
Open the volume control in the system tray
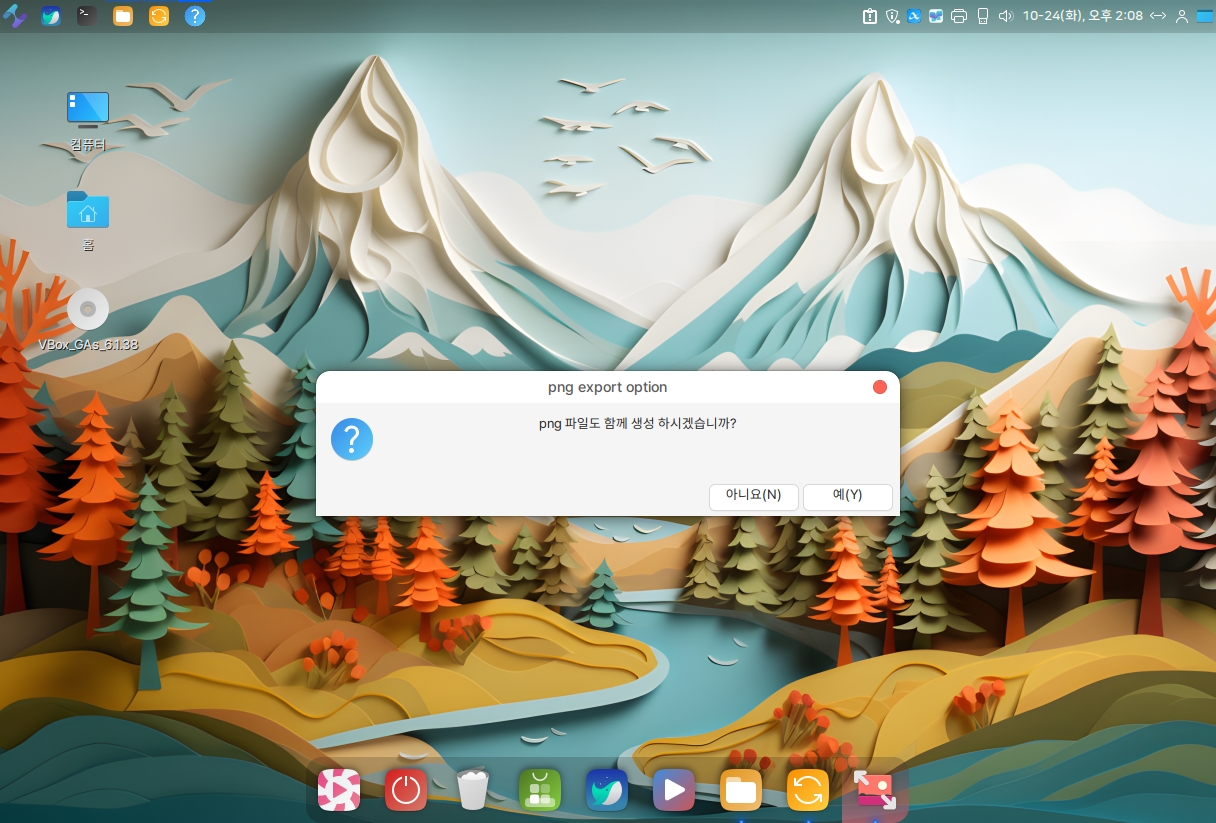[1005, 16]
